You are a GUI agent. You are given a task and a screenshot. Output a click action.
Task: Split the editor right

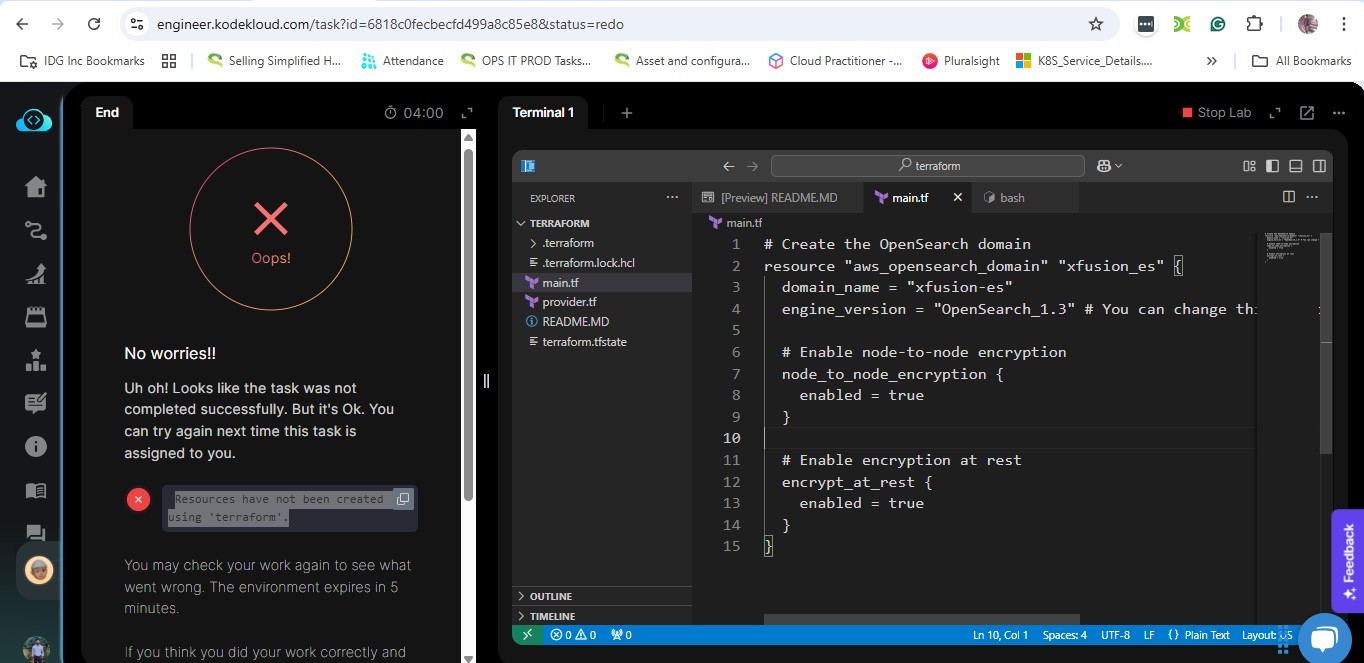click(x=1289, y=197)
